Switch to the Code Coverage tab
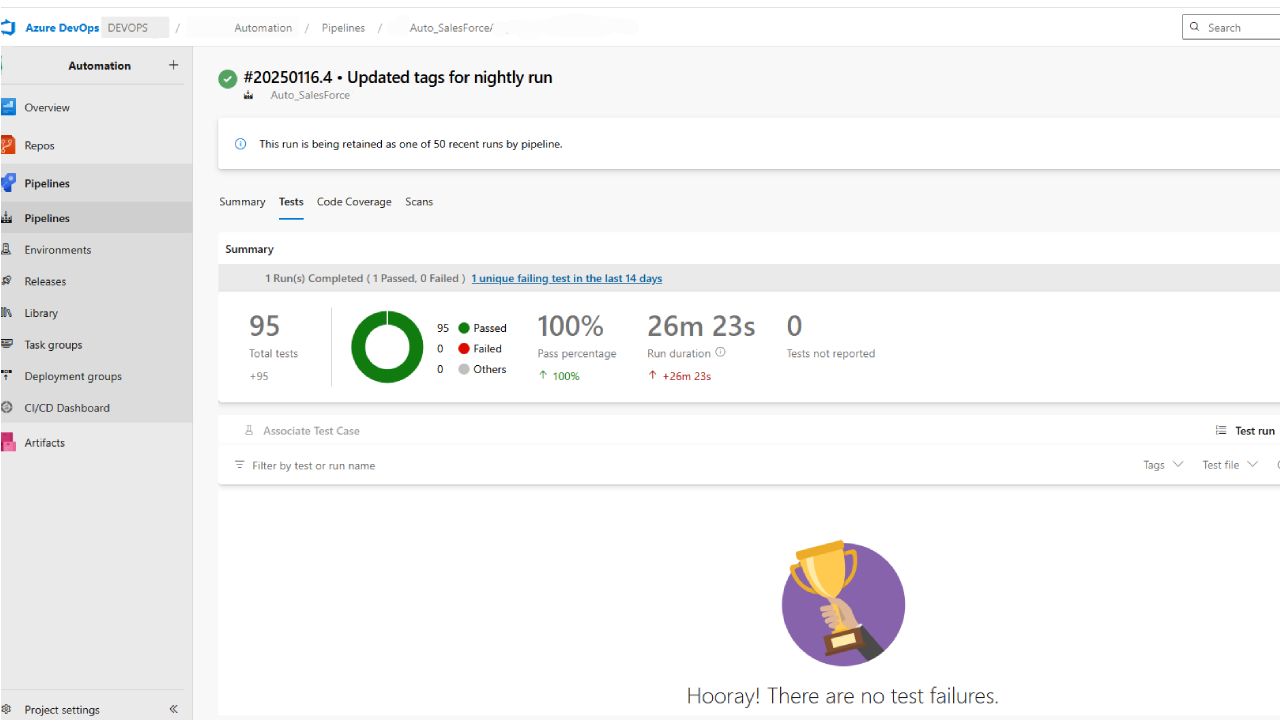 coord(354,202)
